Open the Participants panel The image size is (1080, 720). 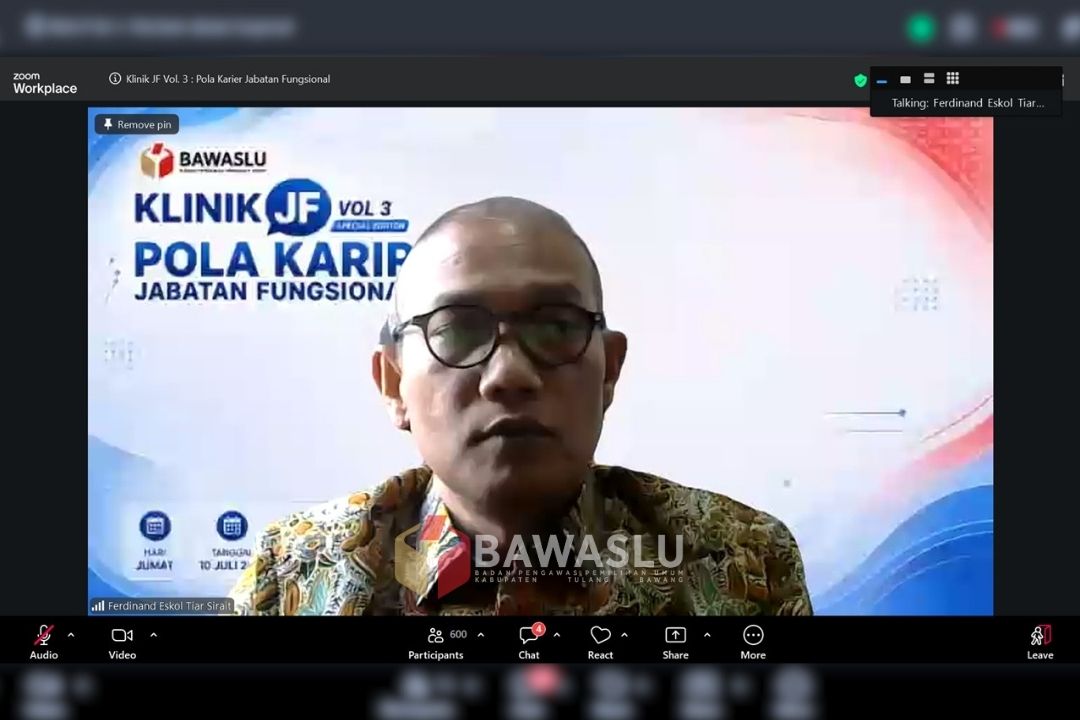click(x=436, y=642)
